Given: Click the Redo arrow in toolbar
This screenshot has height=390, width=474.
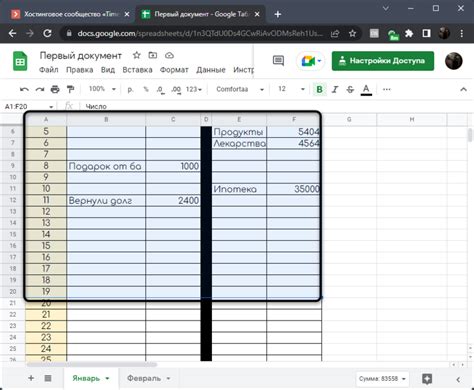Looking at the screenshot, I should [40, 89].
